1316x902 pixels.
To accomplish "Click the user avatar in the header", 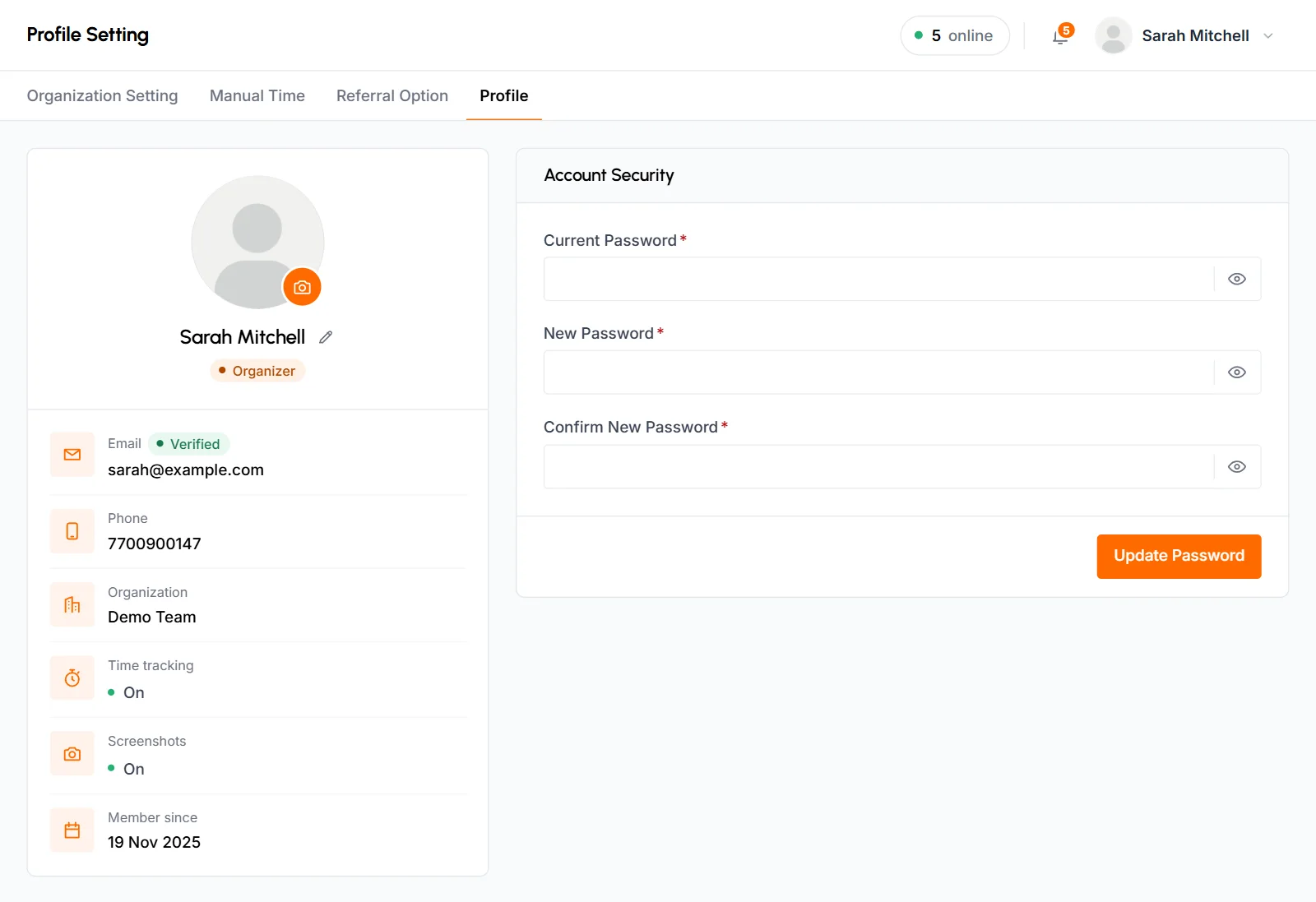I will pos(1113,36).
